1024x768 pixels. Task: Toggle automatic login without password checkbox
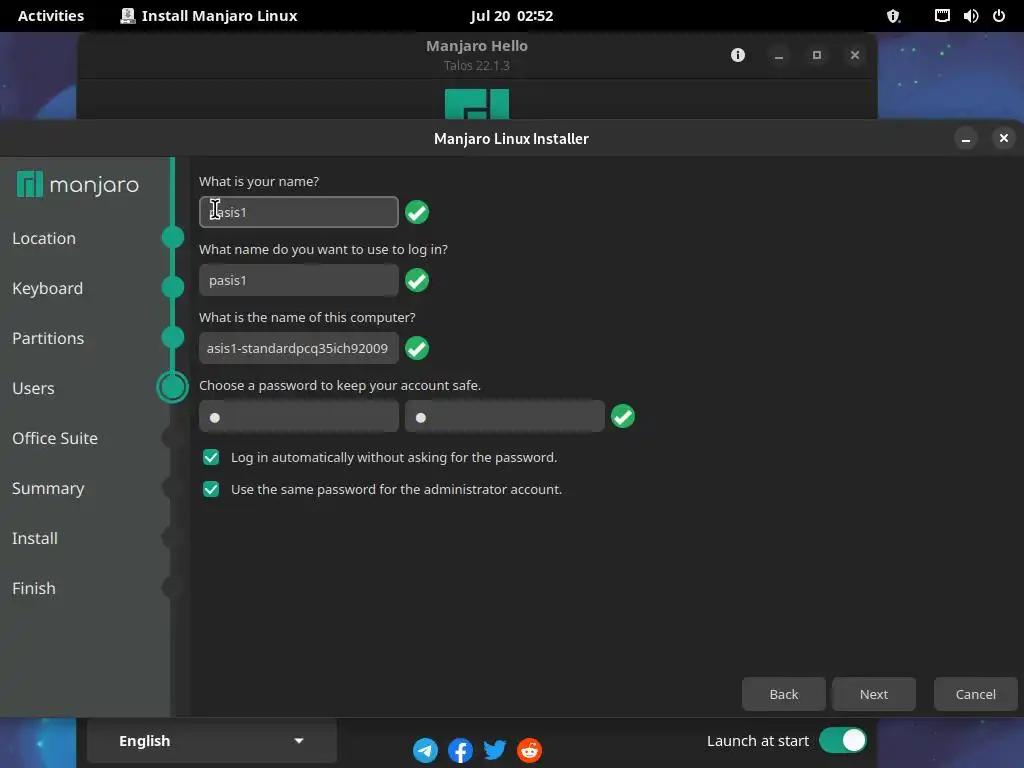[x=211, y=457]
